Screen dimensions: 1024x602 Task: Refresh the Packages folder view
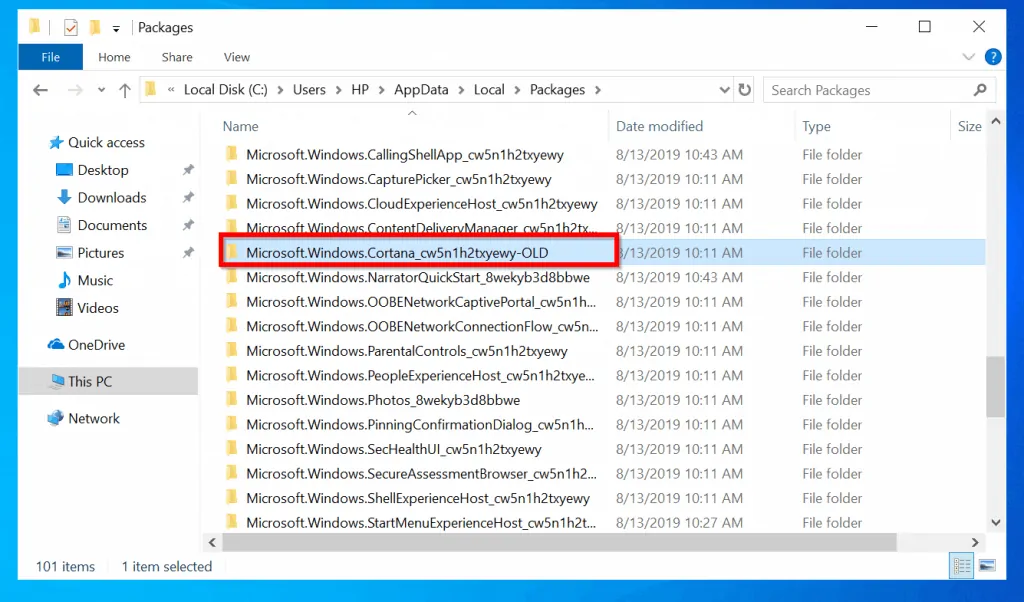pos(746,89)
